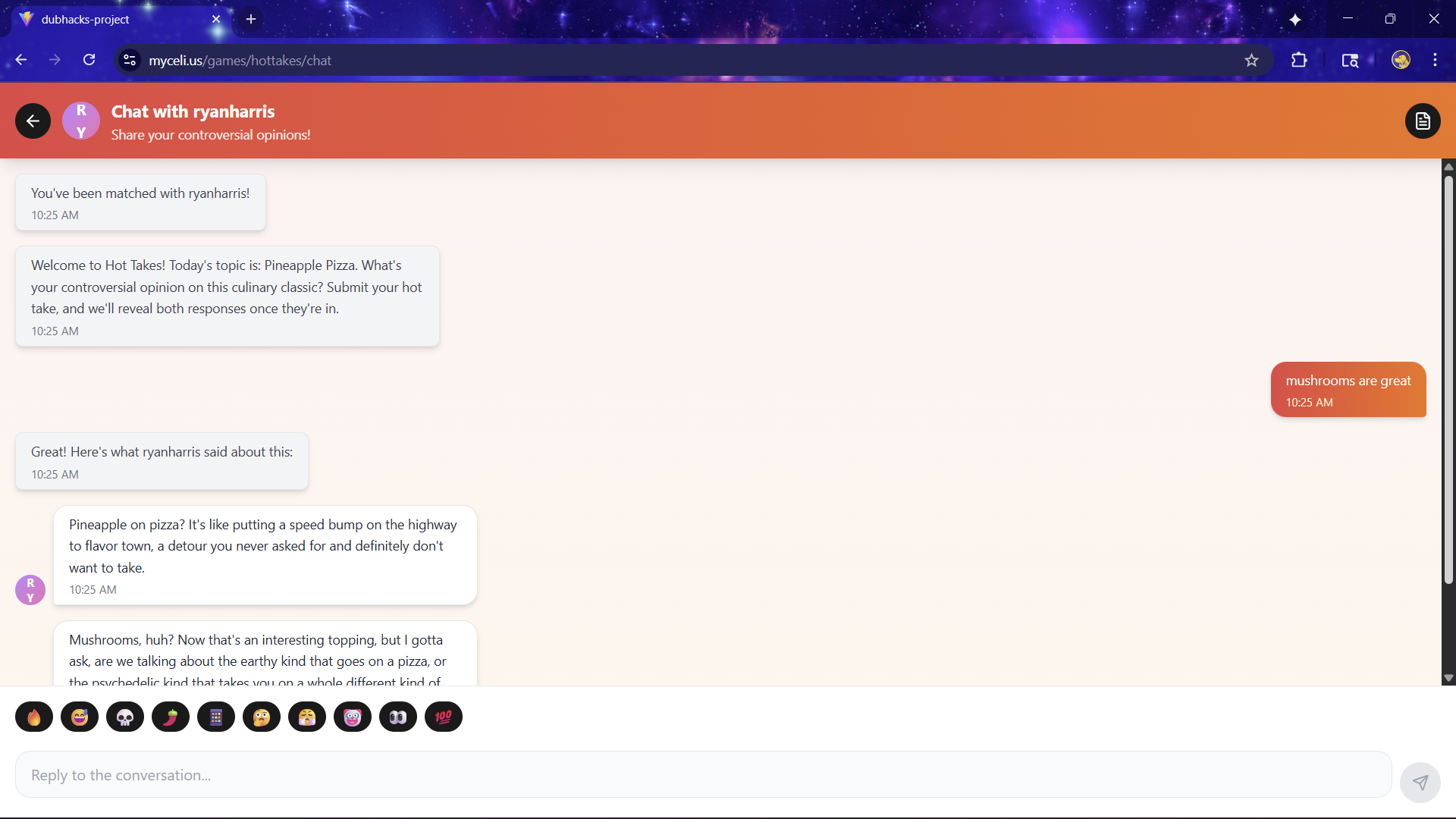Send the thinking face emoji reaction
Image resolution: width=1456 pixels, height=819 pixels.
(262, 717)
